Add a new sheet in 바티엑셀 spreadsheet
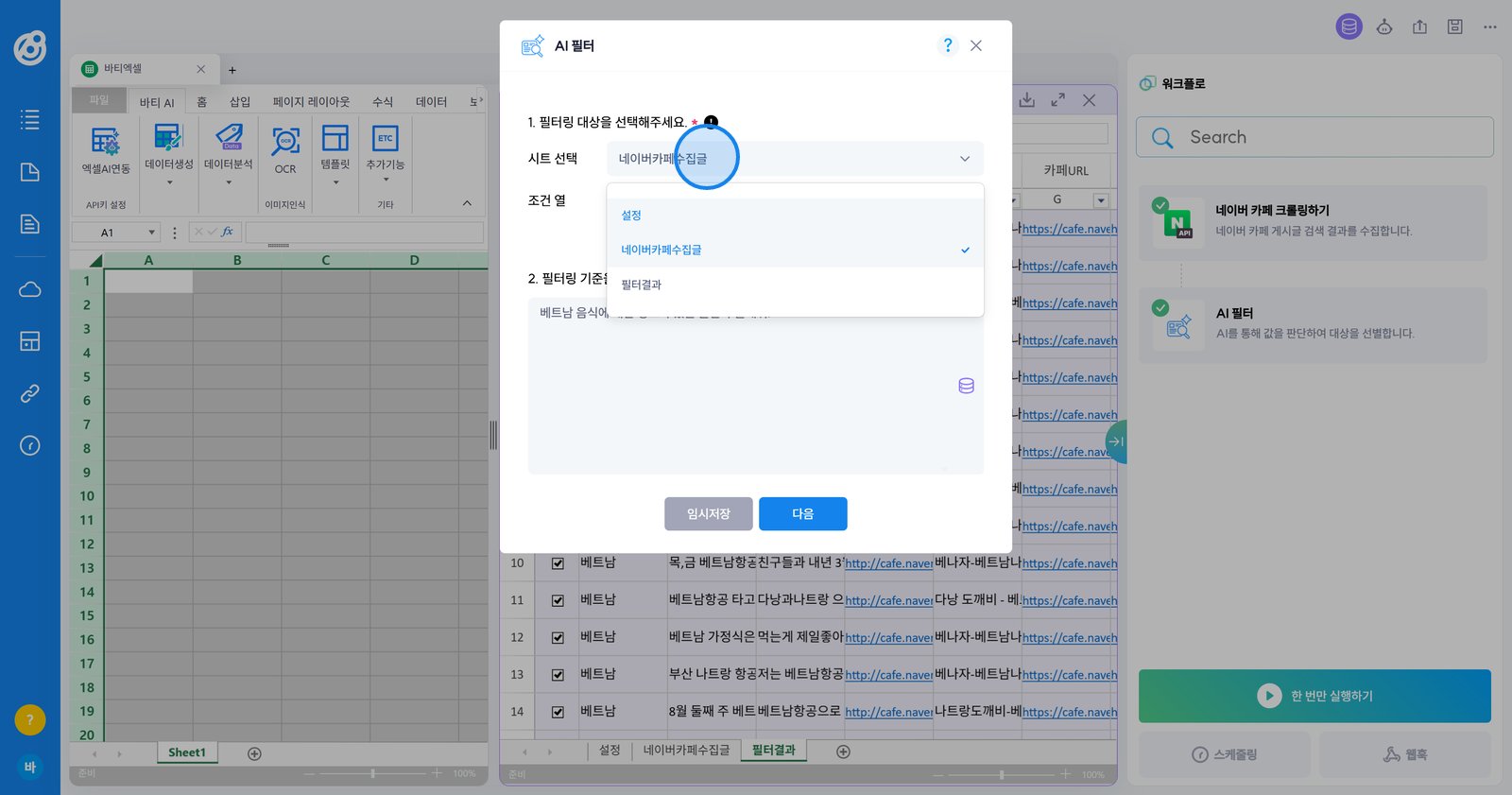Viewport: 1512px width, 795px height. coord(254,753)
